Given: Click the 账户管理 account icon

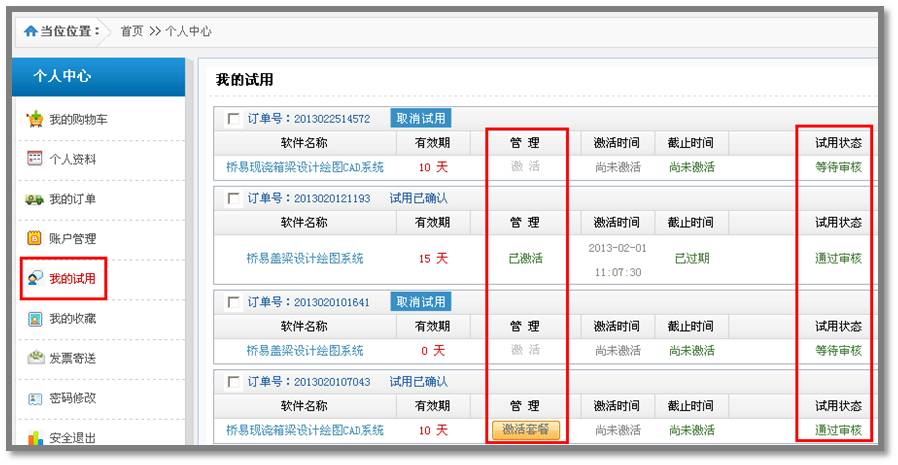Looking at the screenshot, I should click(35, 239).
